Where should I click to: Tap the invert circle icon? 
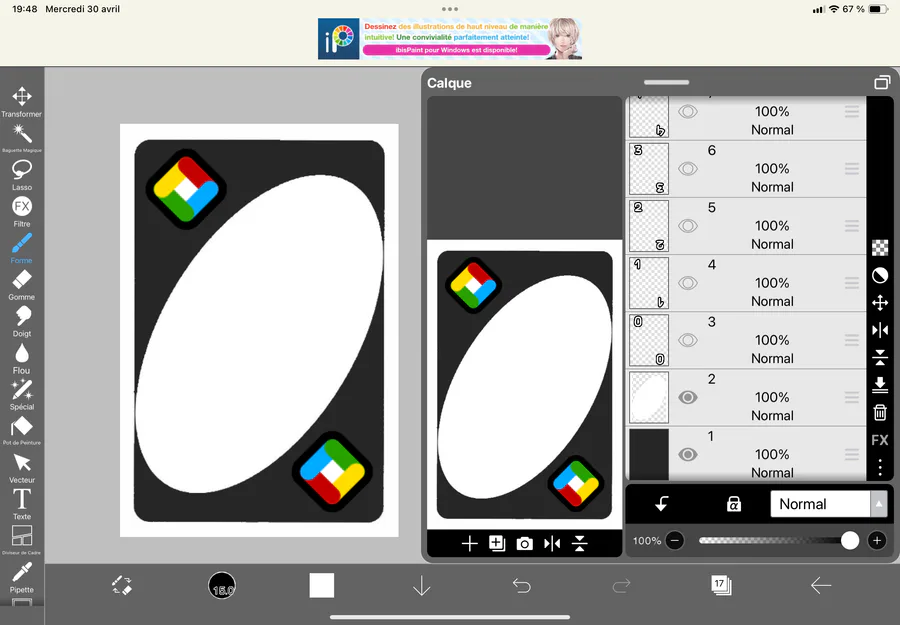(x=880, y=275)
